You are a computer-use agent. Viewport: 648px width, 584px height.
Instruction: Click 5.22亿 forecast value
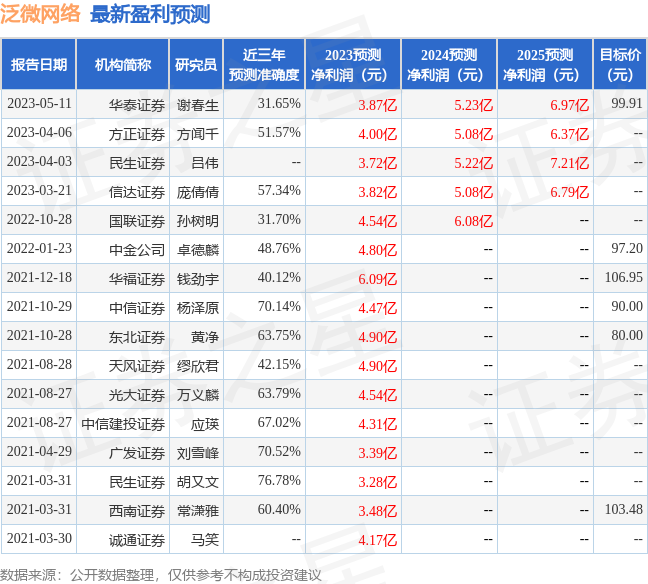(473, 163)
